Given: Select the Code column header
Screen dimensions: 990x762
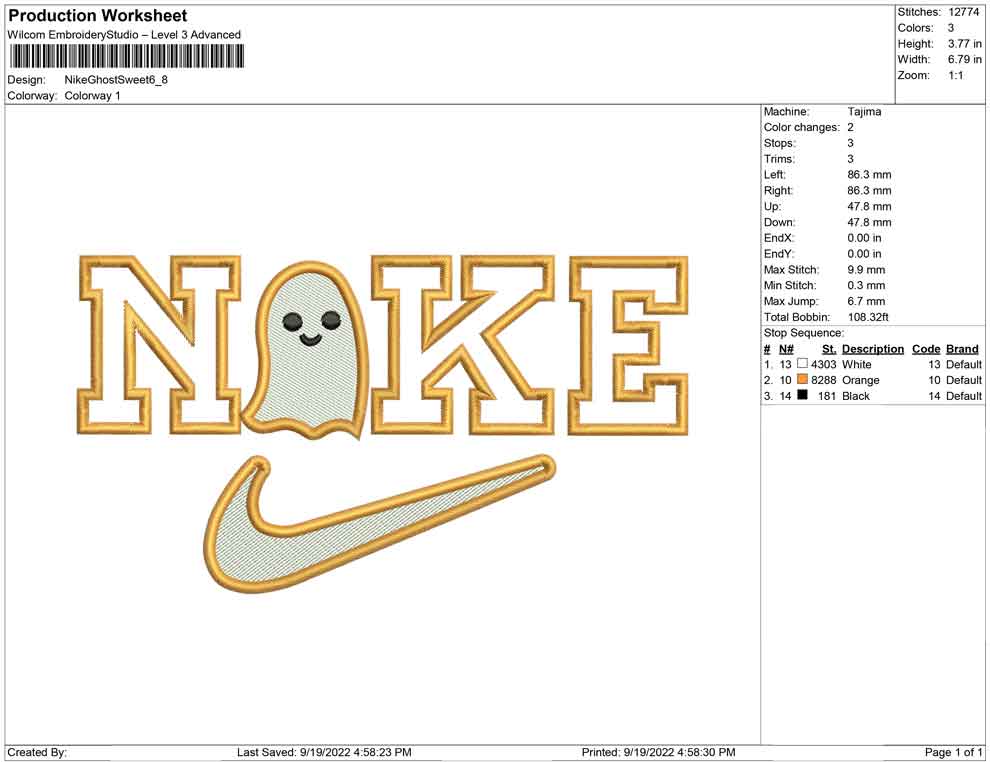Looking at the screenshot, I should click(x=926, y=349).
